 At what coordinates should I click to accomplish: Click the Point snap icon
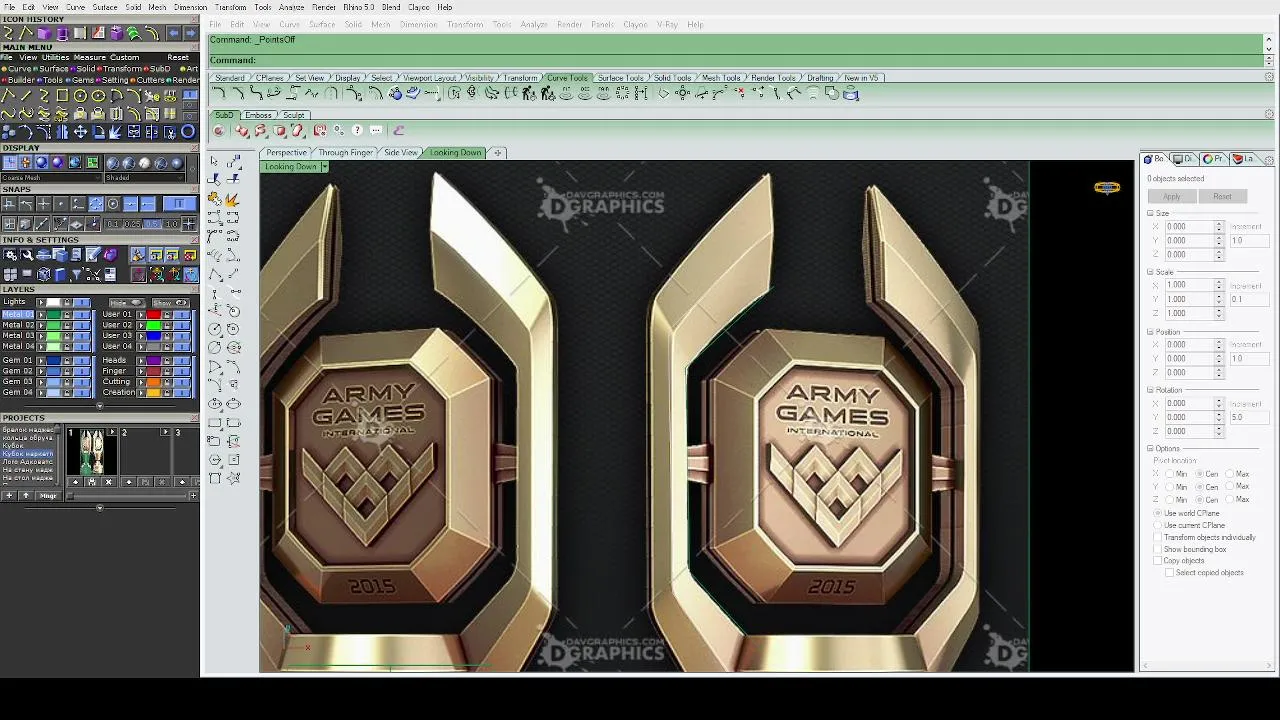[x=61, y=204]
